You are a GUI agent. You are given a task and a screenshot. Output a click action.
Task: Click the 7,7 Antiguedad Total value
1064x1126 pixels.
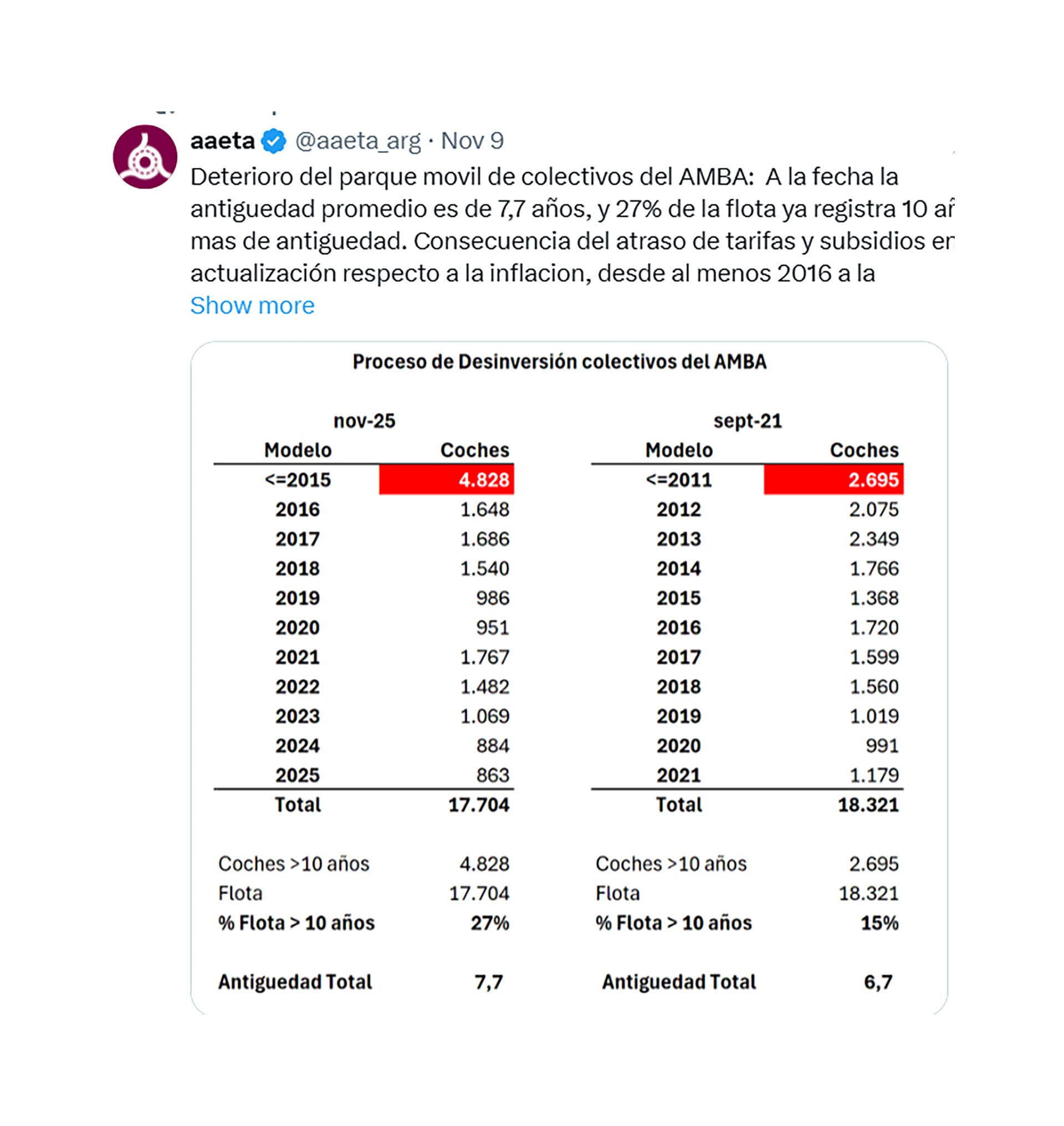[488, 982]
